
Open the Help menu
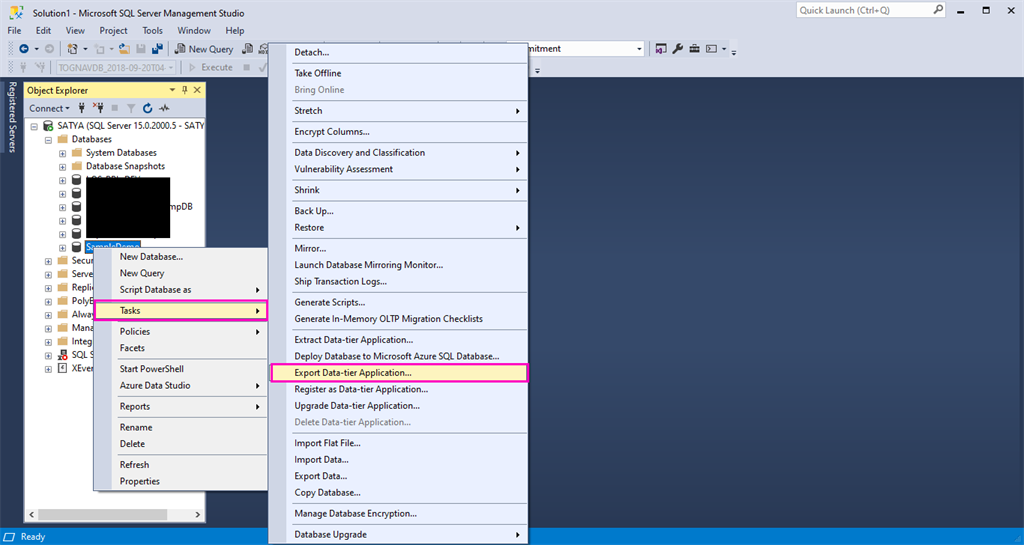234,30
